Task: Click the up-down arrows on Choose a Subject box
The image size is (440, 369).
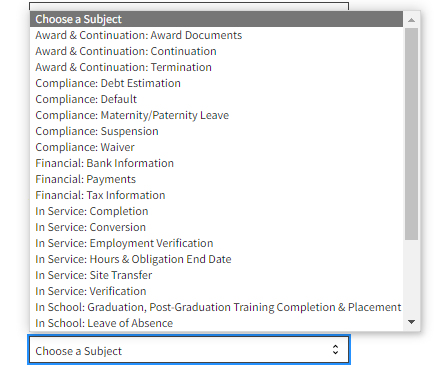Action: point(335,349)
